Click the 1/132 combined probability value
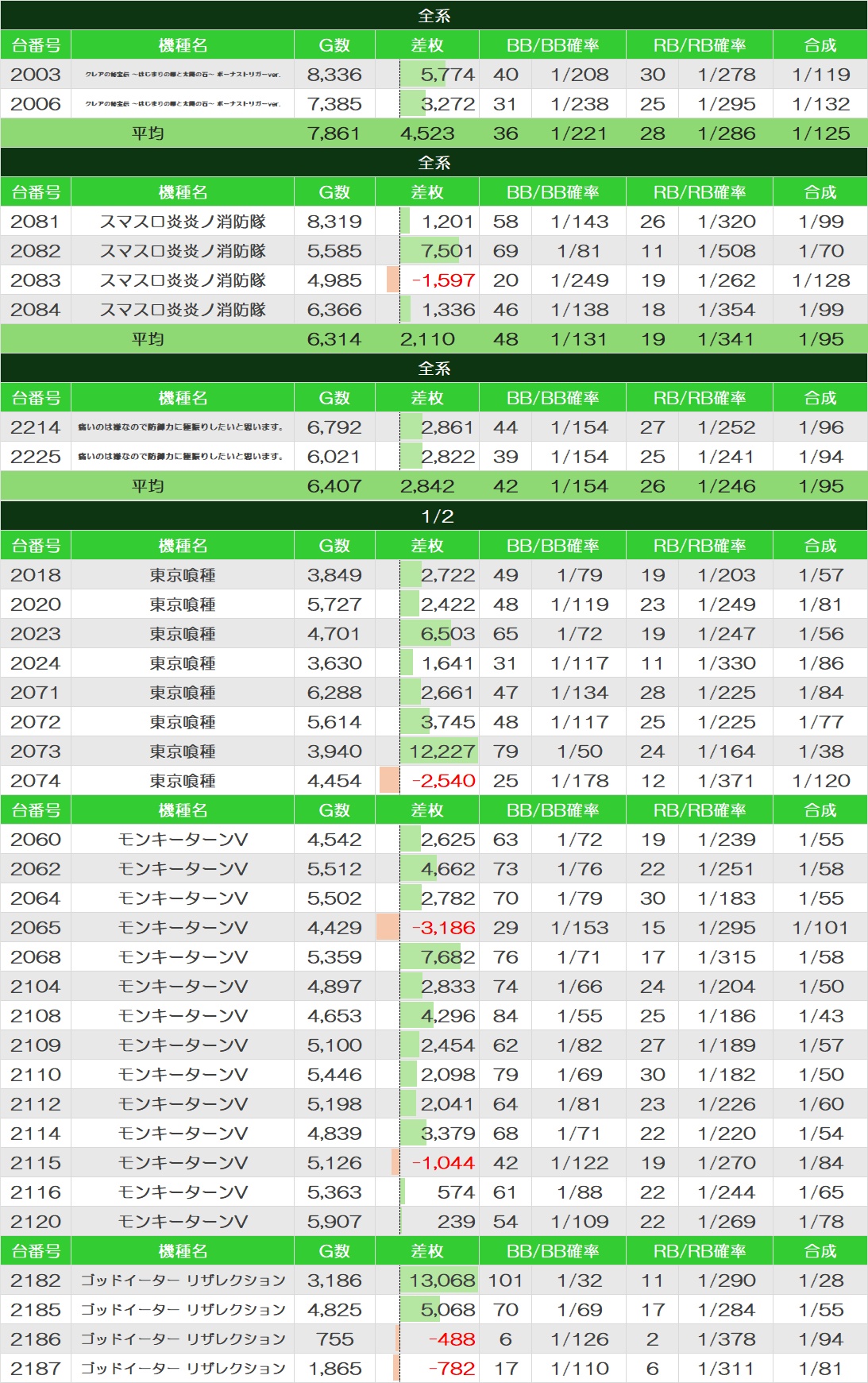This screenshot has height=1383, width=868. pyautogui.click(x=820, y=104)
